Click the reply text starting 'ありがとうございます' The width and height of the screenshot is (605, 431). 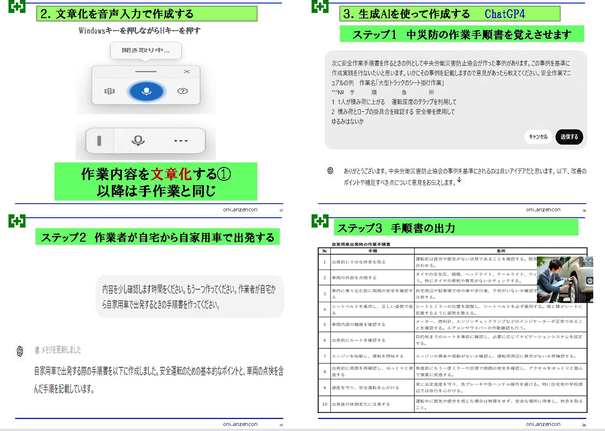click(x=465, y=176)
